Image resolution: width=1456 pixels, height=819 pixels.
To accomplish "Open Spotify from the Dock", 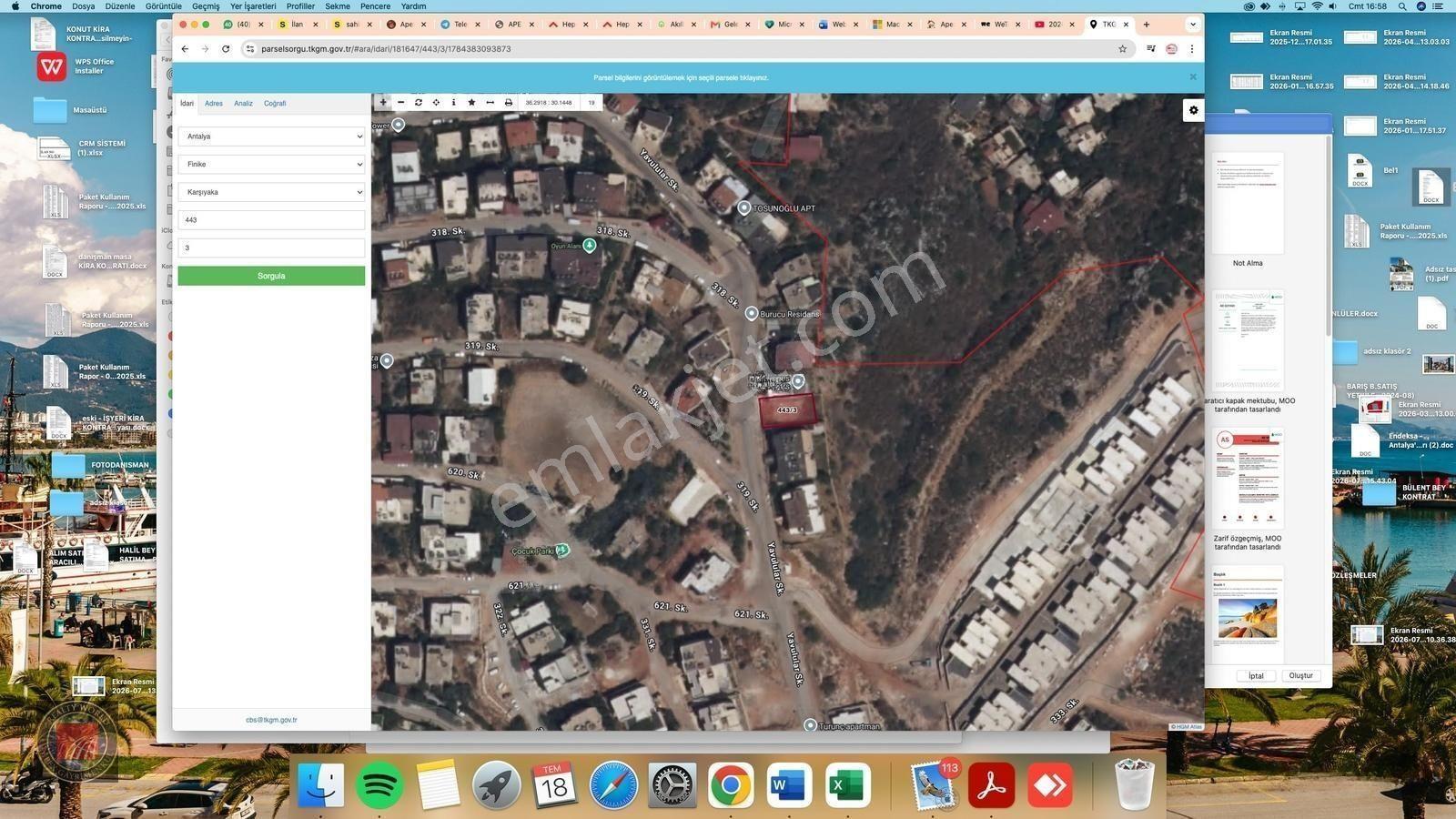I will (x=379, y=785).
